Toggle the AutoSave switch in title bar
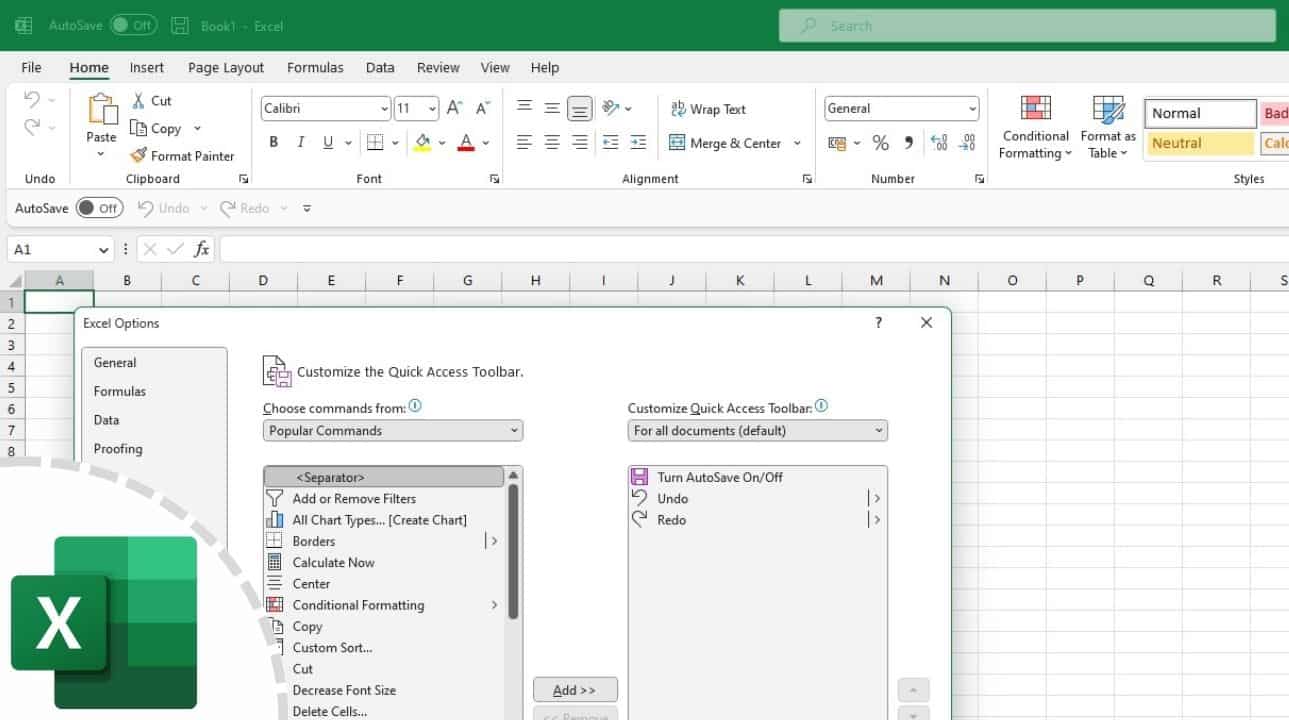Screen dimensions: 1289x720 pyautogui.click(x=133, y=25)
